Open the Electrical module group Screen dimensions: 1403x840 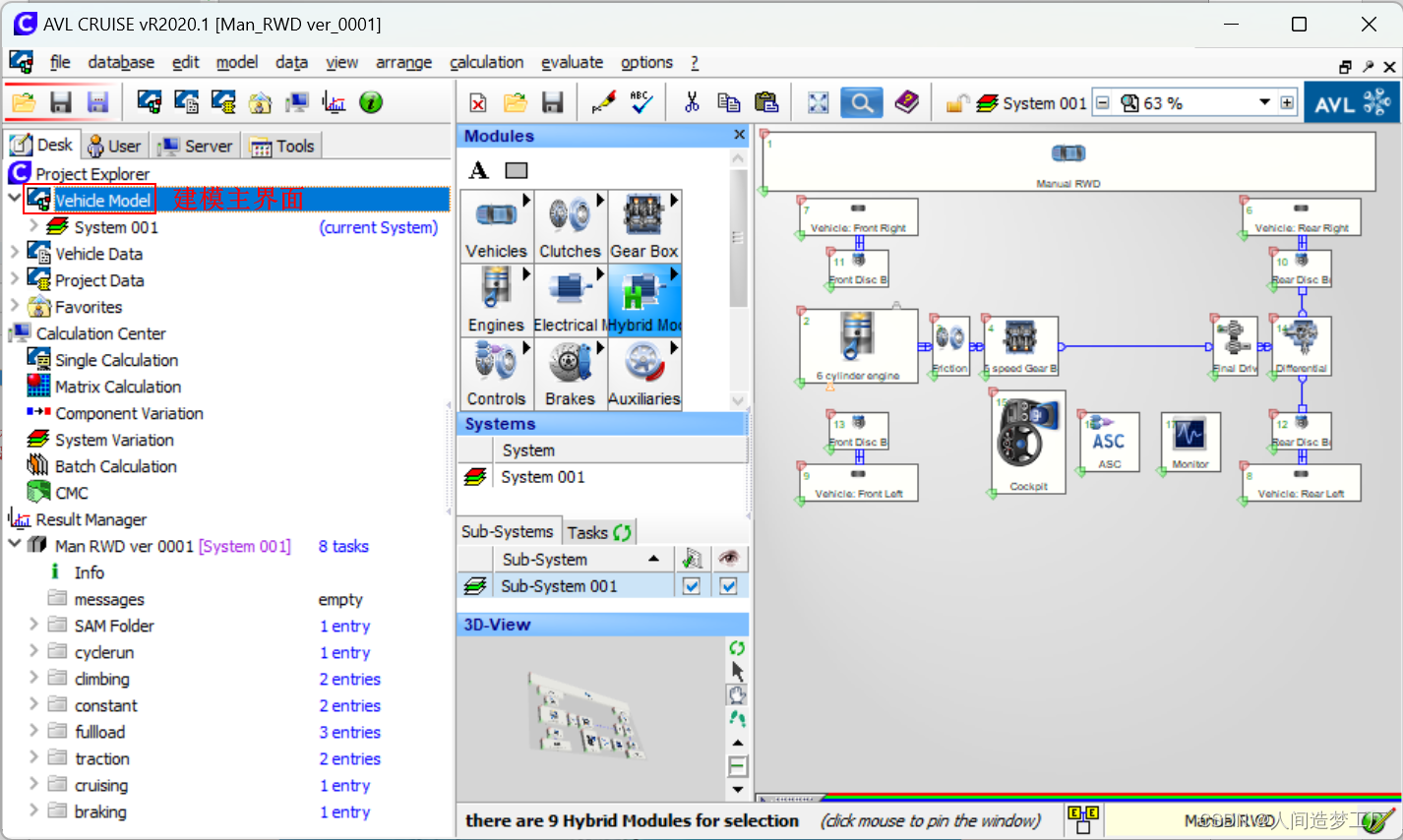(571, 300)
